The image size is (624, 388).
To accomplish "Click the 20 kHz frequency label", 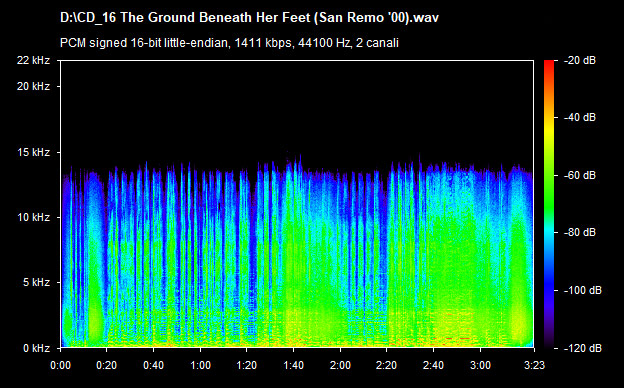I will [33, 86].
